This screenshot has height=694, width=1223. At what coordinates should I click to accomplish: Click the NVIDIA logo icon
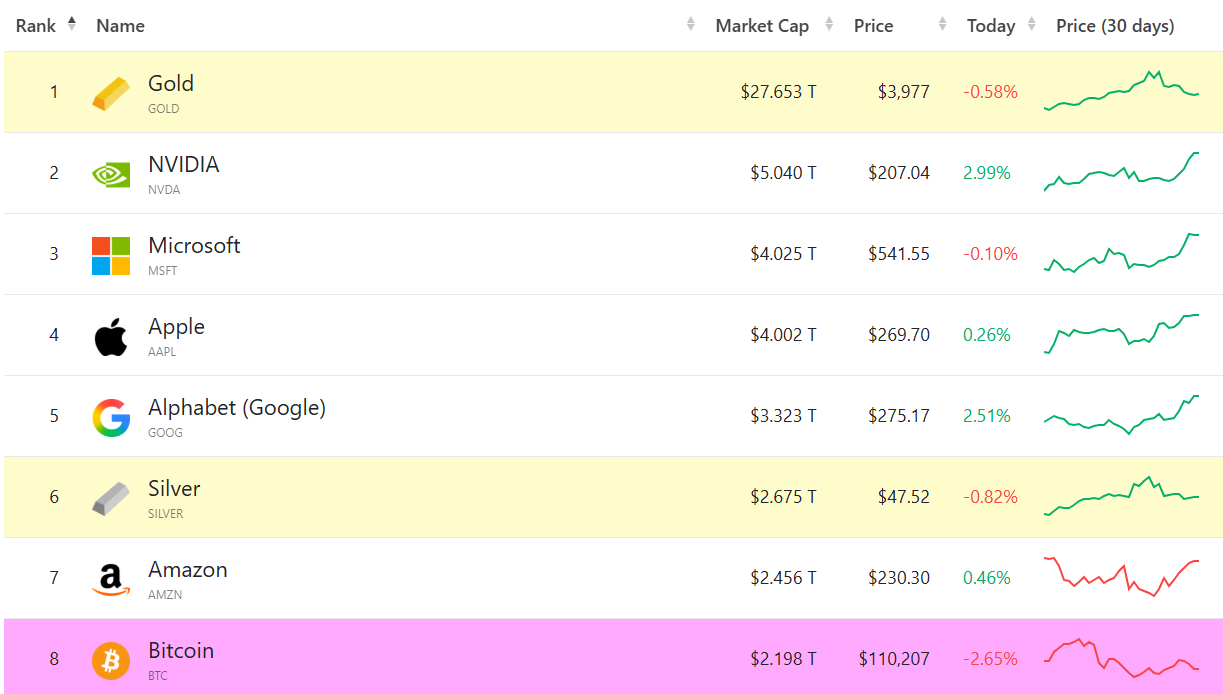[111, 174]
